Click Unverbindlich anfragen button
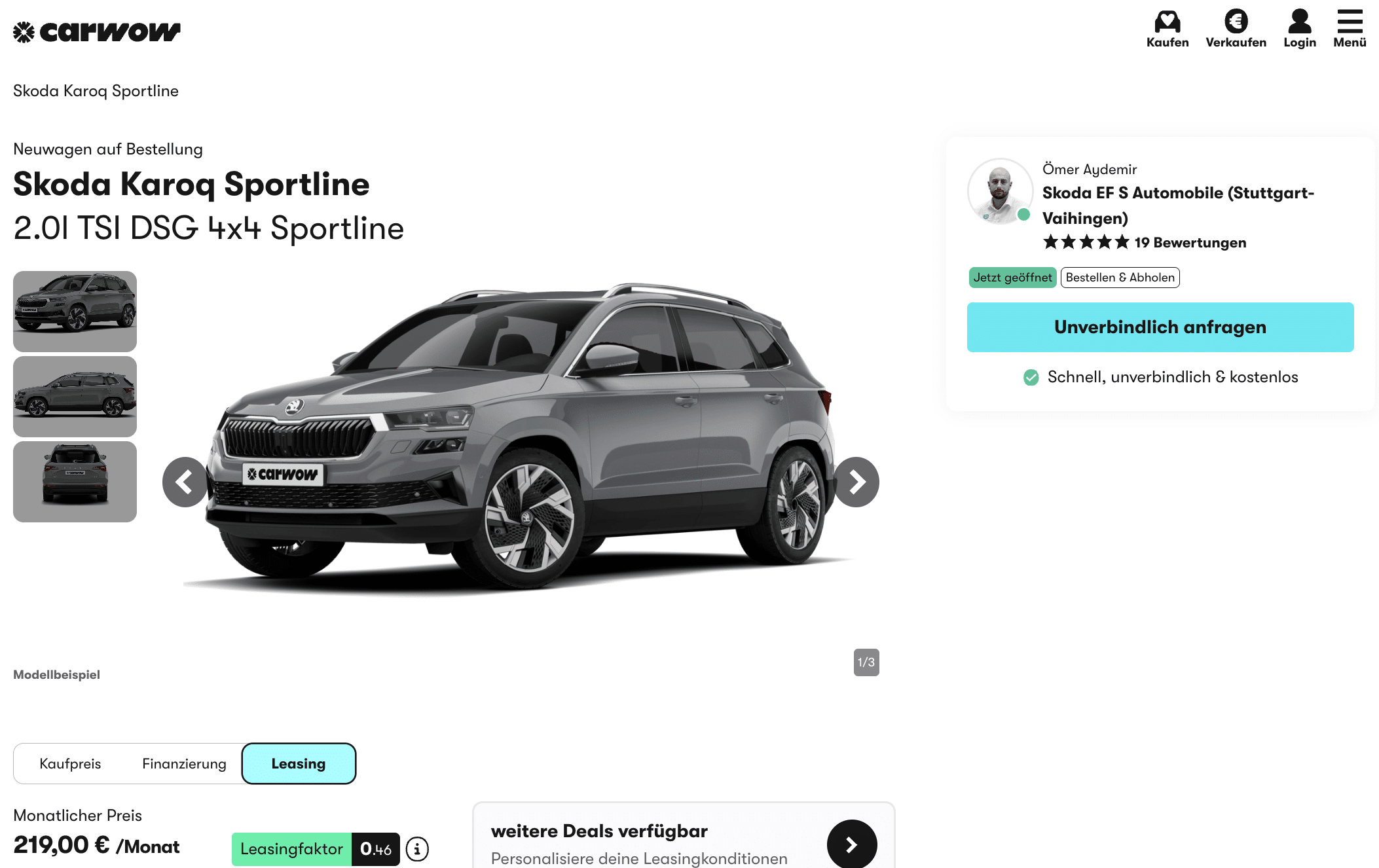Viewport: 1379px width, 868px height. [1160, 327]
